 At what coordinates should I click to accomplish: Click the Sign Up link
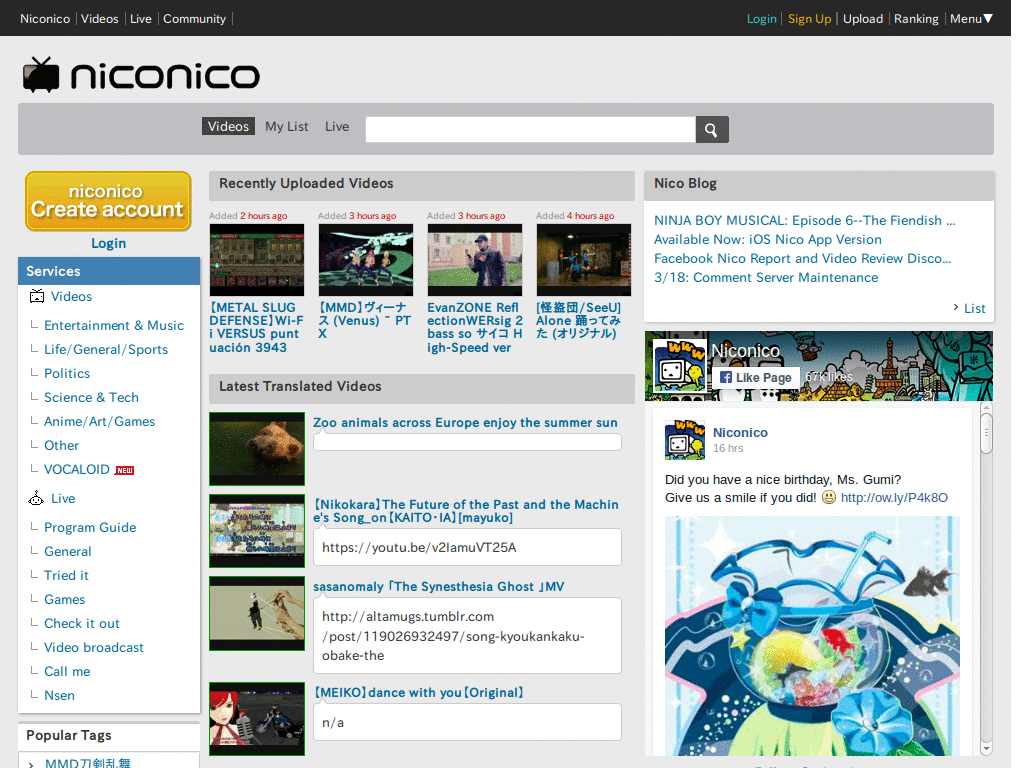point(809,19)
